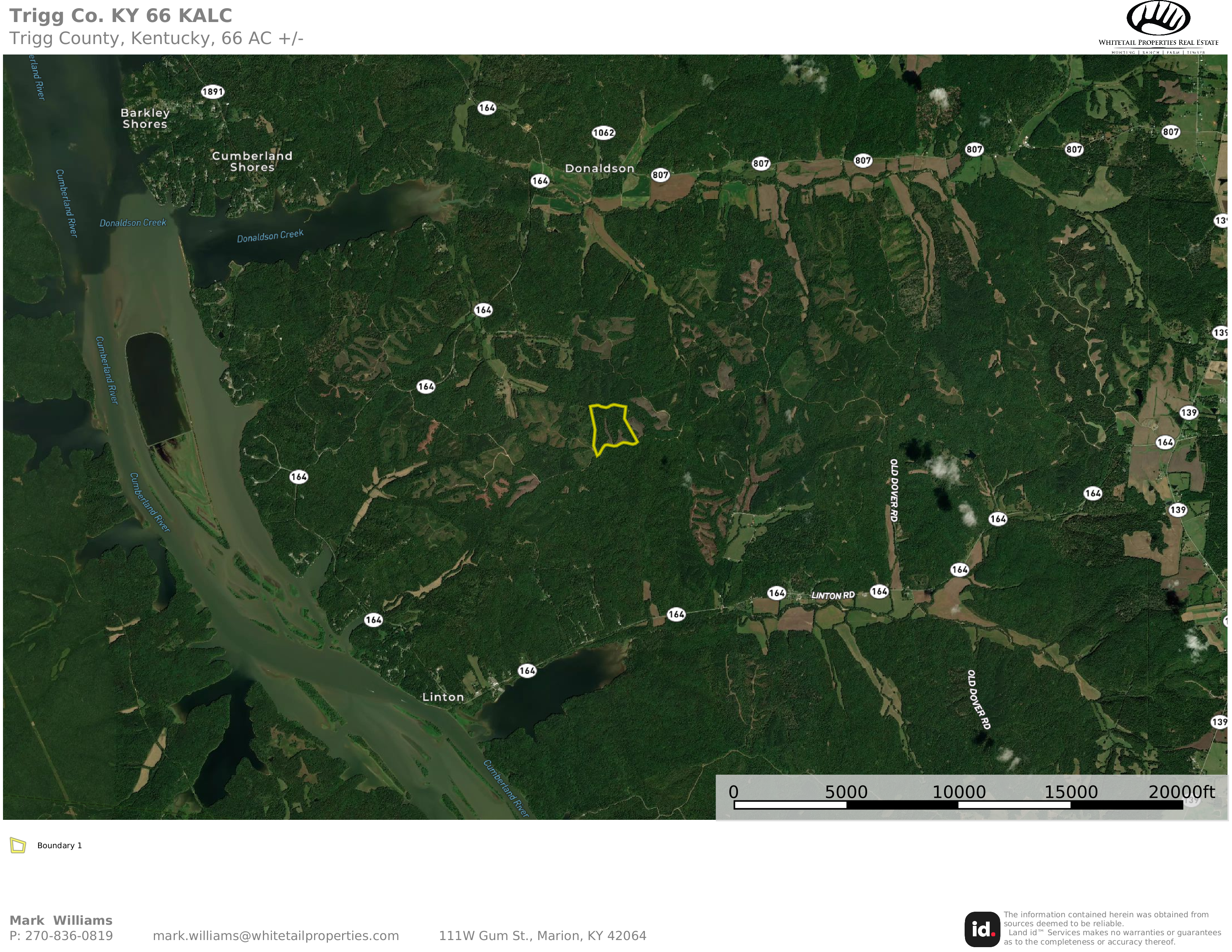
Task: Click the Donaldson town label
Action: click(x=600, y=168)
